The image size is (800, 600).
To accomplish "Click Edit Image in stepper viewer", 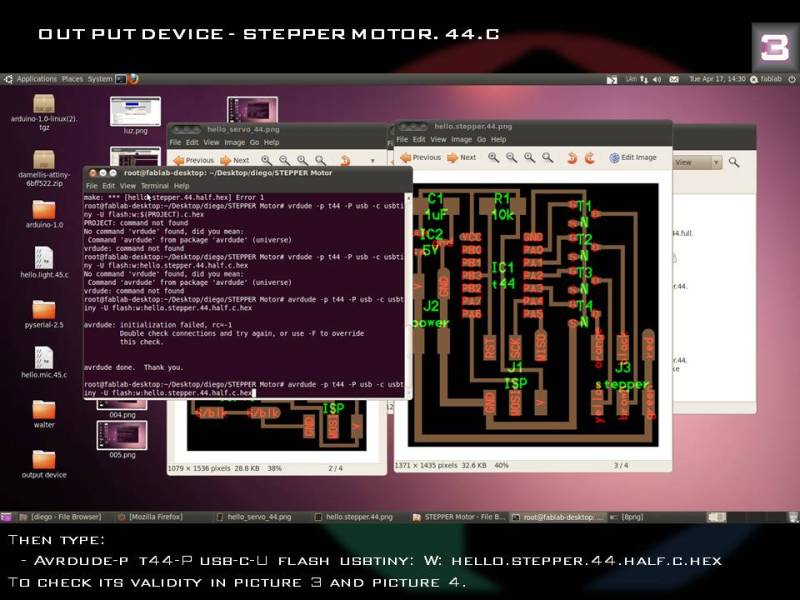I will coord(633,158).
